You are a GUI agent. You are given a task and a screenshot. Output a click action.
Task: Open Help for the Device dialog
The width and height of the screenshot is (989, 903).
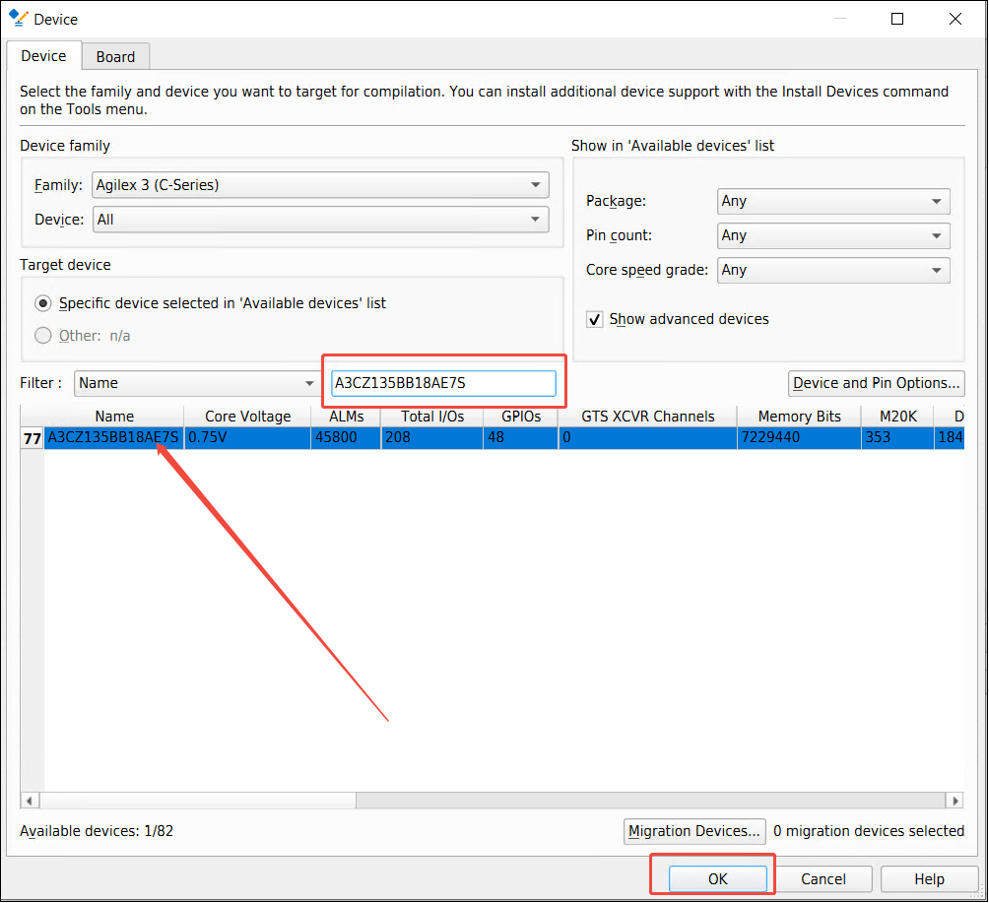929,879
